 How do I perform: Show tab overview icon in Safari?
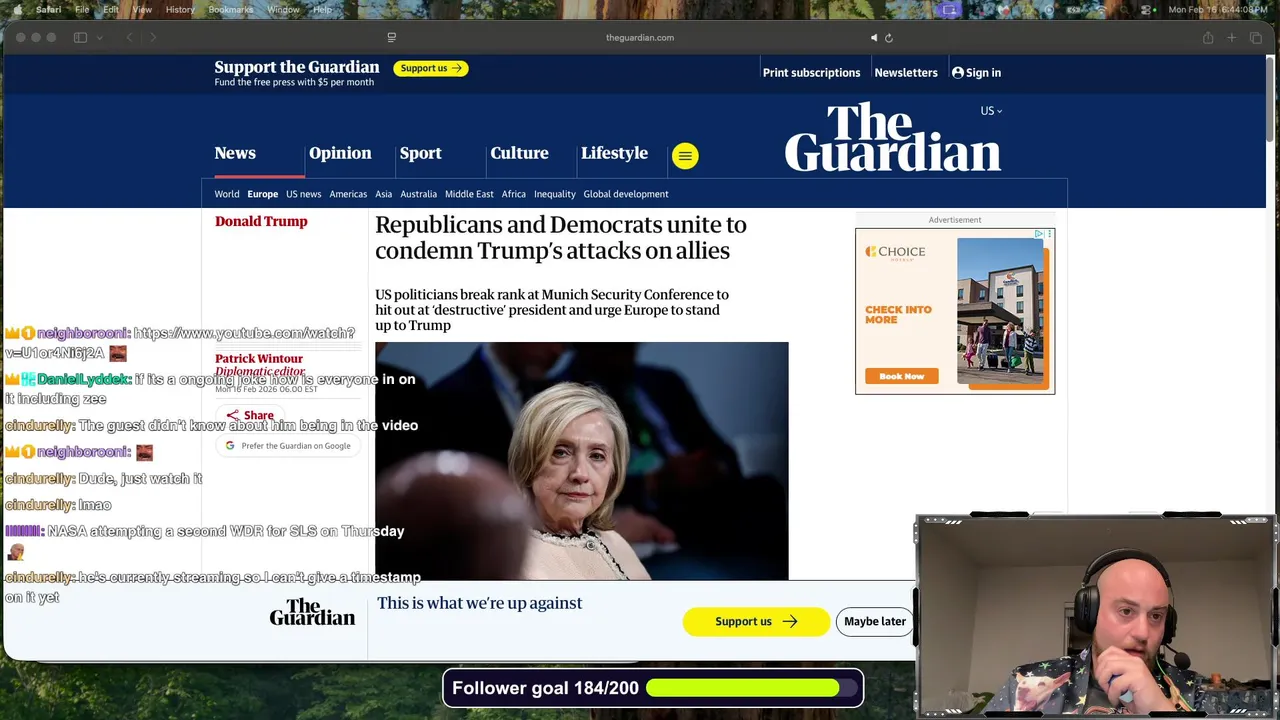[1256, 38]
